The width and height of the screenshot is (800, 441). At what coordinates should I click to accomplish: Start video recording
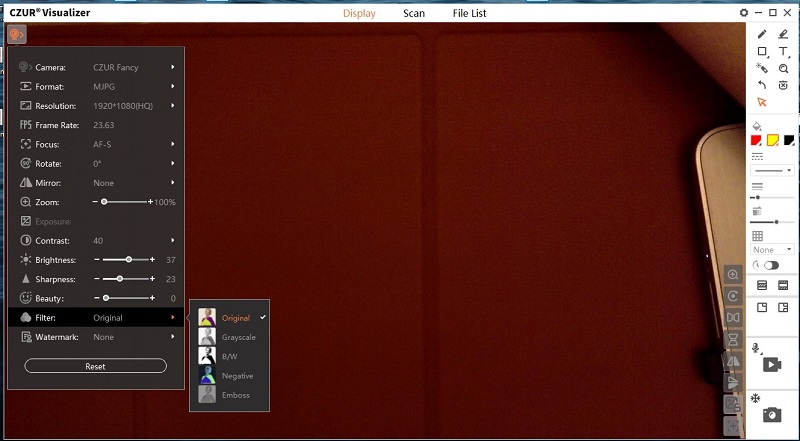point(772,365)
